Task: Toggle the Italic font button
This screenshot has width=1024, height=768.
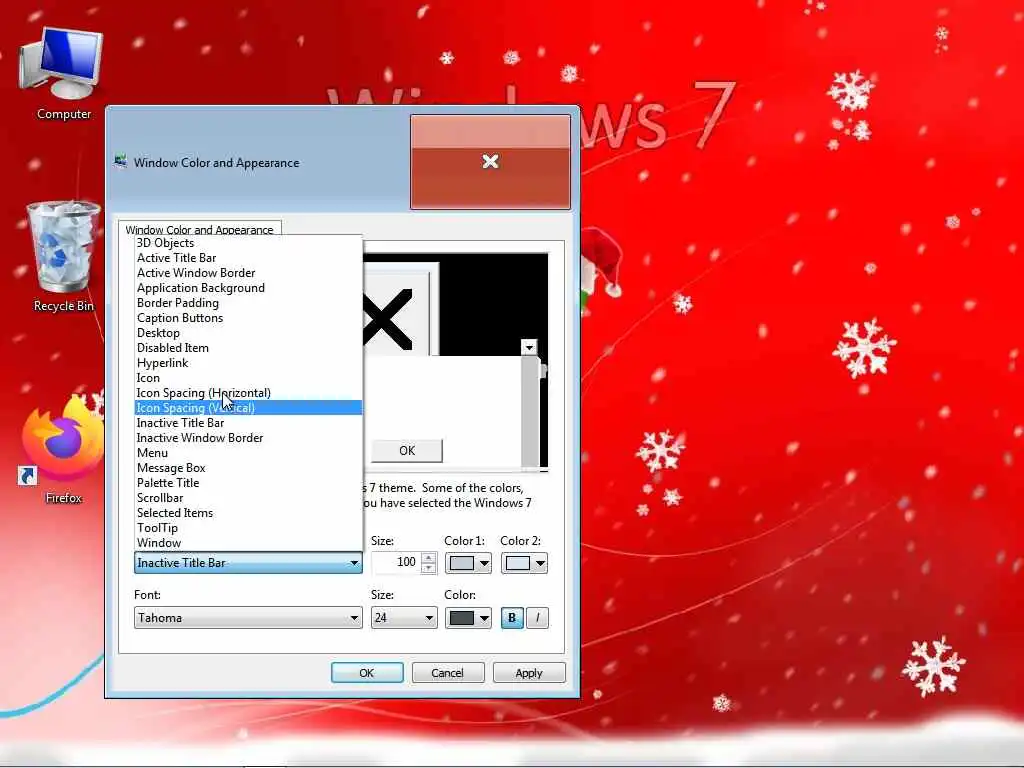Action: coord(537,618)
